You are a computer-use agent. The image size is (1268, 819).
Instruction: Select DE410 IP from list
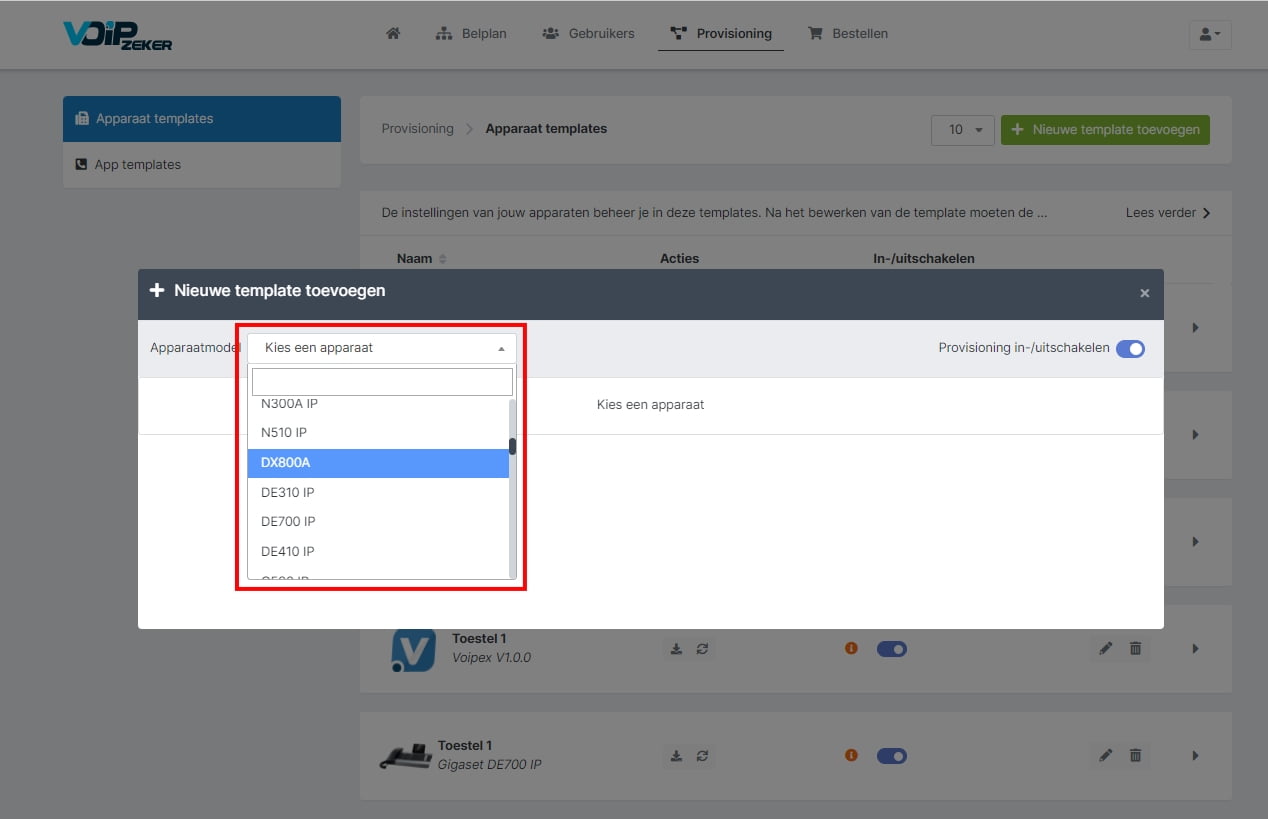(378, 551)
